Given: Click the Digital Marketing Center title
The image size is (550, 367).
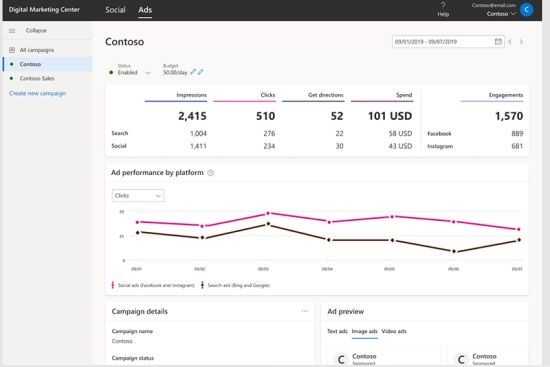Looking at the screenshot, I should click(x=44, y=9).
